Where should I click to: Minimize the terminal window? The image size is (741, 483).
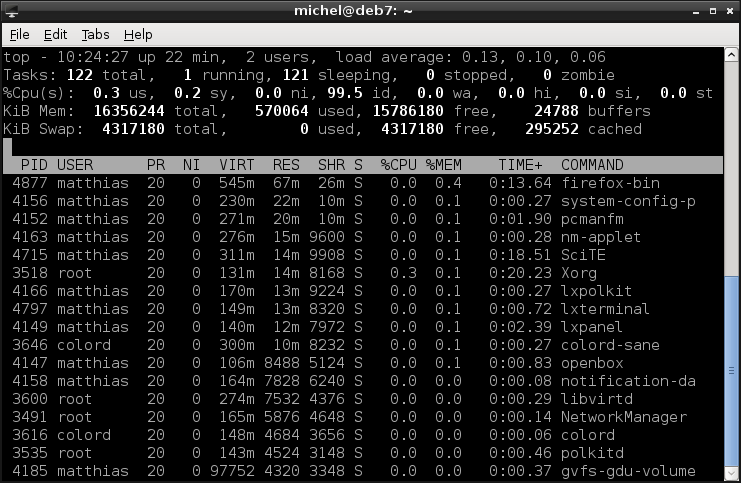(696, 11)
